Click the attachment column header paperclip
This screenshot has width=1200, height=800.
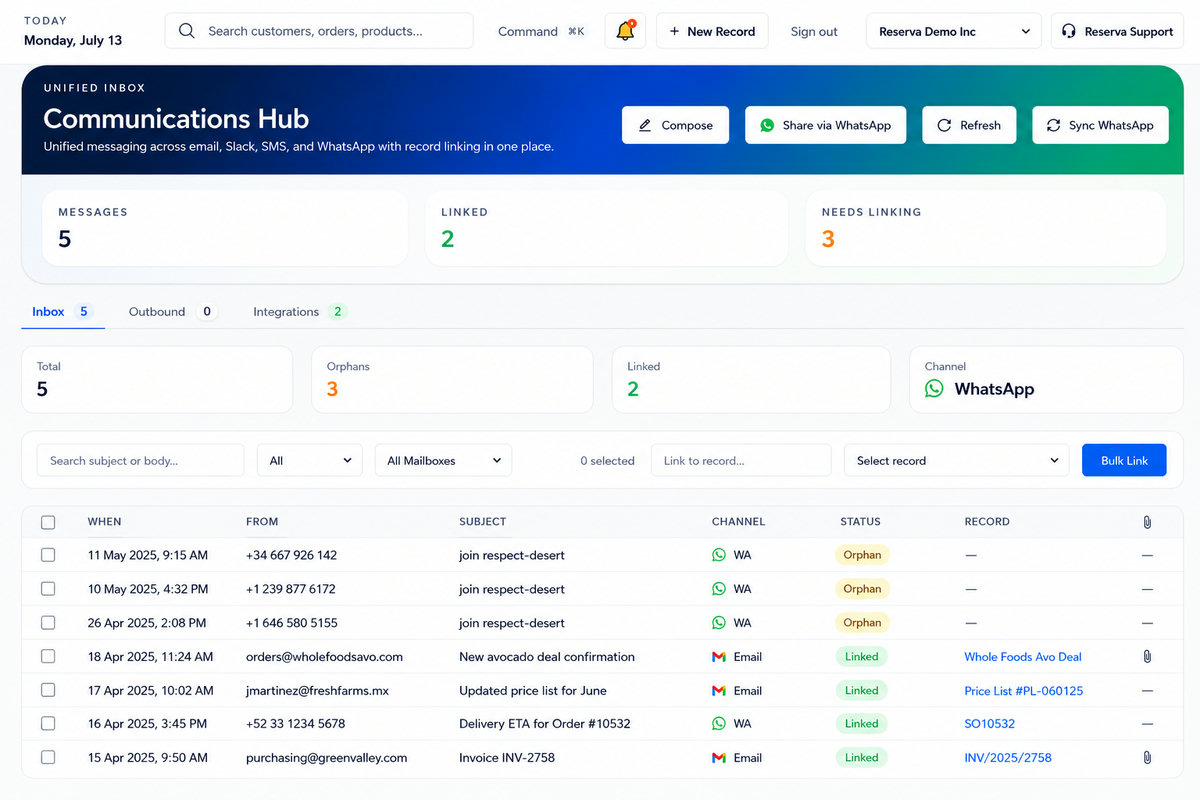[x=1147, y=522]
